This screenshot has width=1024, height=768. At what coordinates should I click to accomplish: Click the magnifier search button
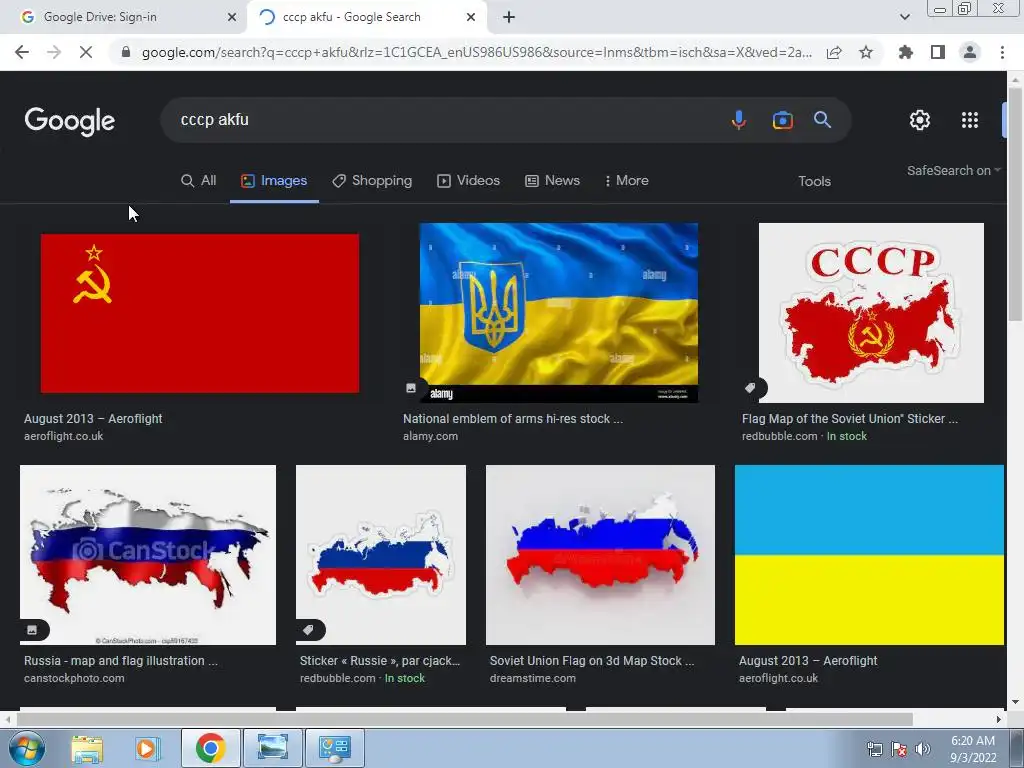(x=822, y=120)
